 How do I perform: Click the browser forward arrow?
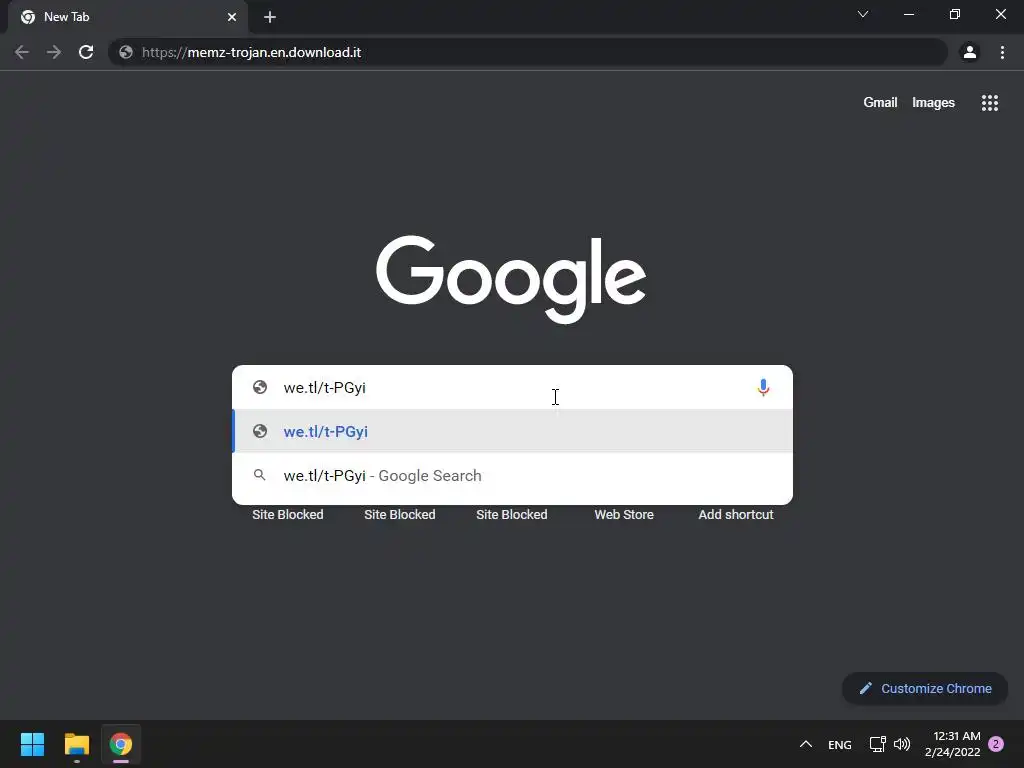pyautogui.click(x=54, y=52)
